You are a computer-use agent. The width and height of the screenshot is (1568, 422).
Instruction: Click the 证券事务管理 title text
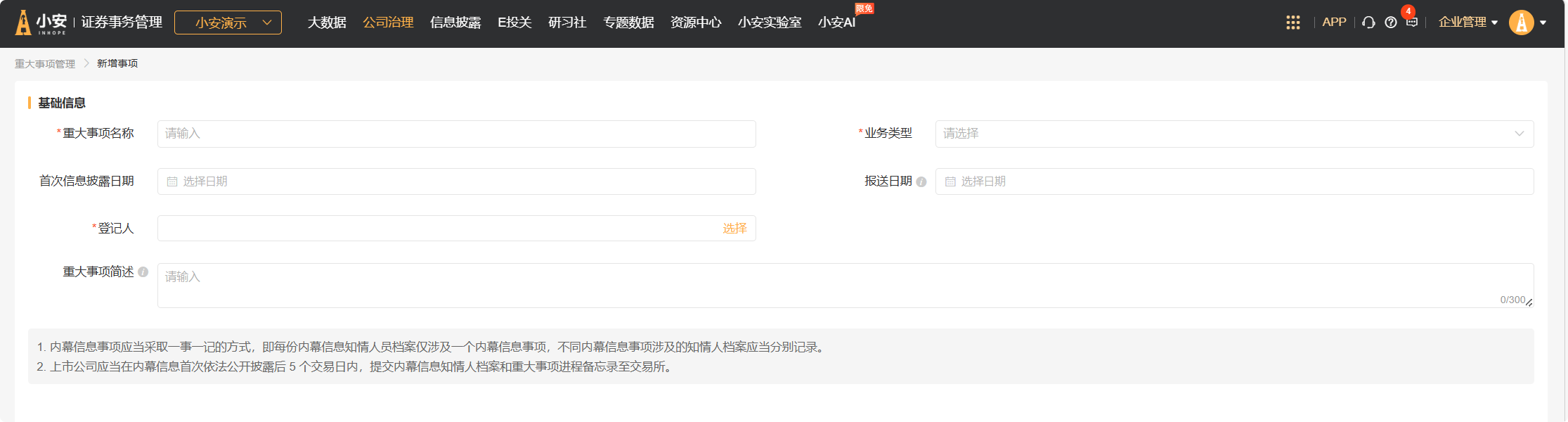pos(122,23)
